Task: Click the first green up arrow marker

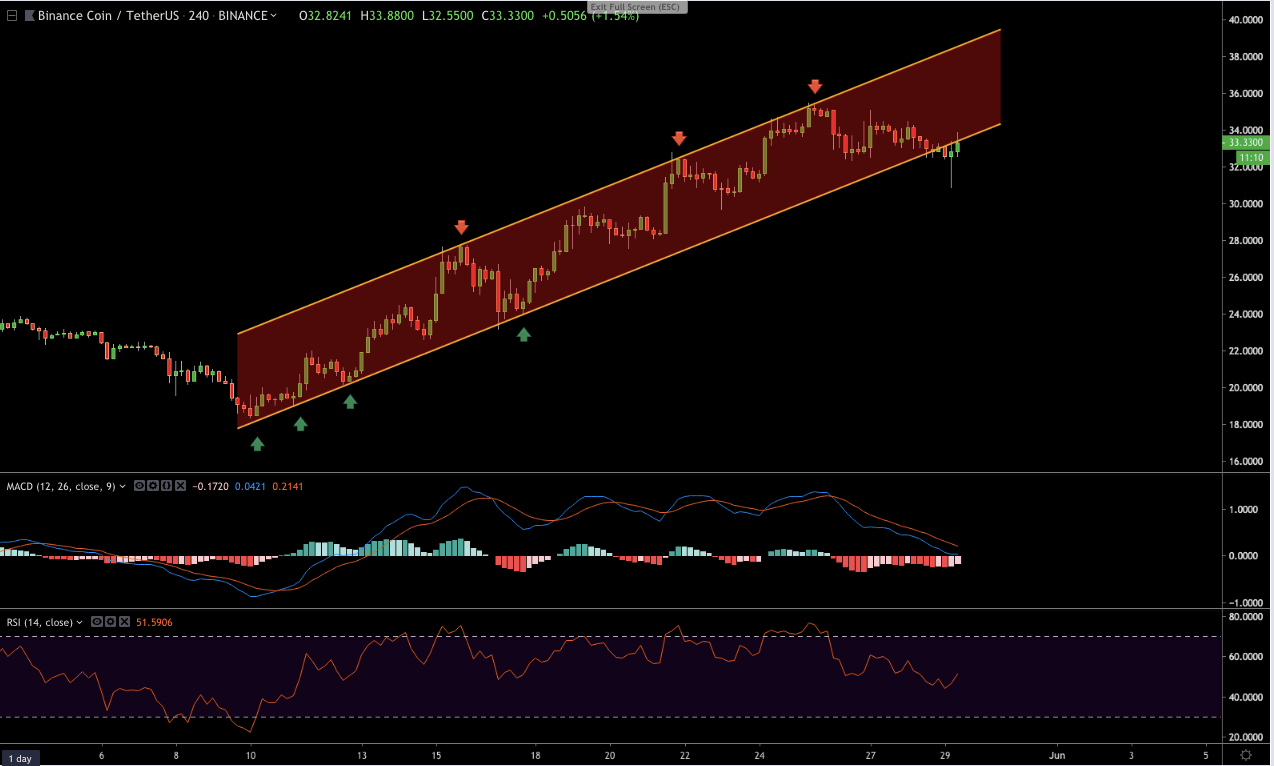Action: (x=257, y=443)
